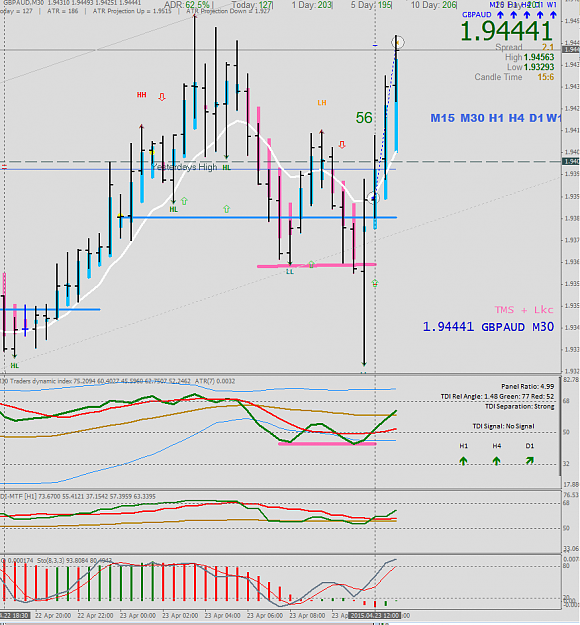Click the red down arrow beside HH label
Viewport: 580px width, 625px height.
162,97
